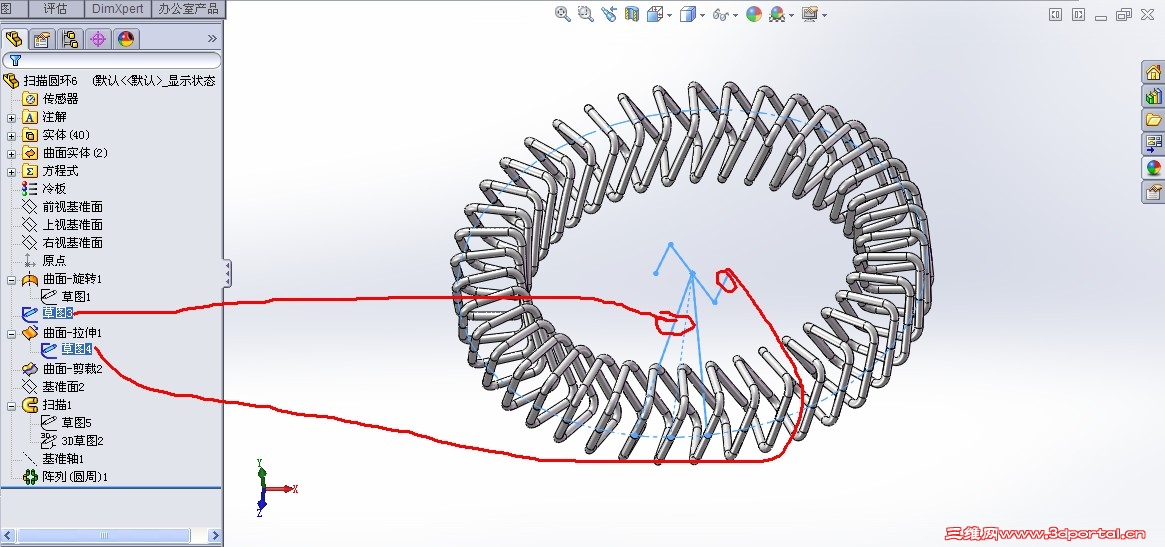Collapse the 曲面-旋转1 feature node

click(x=11, y=279)
